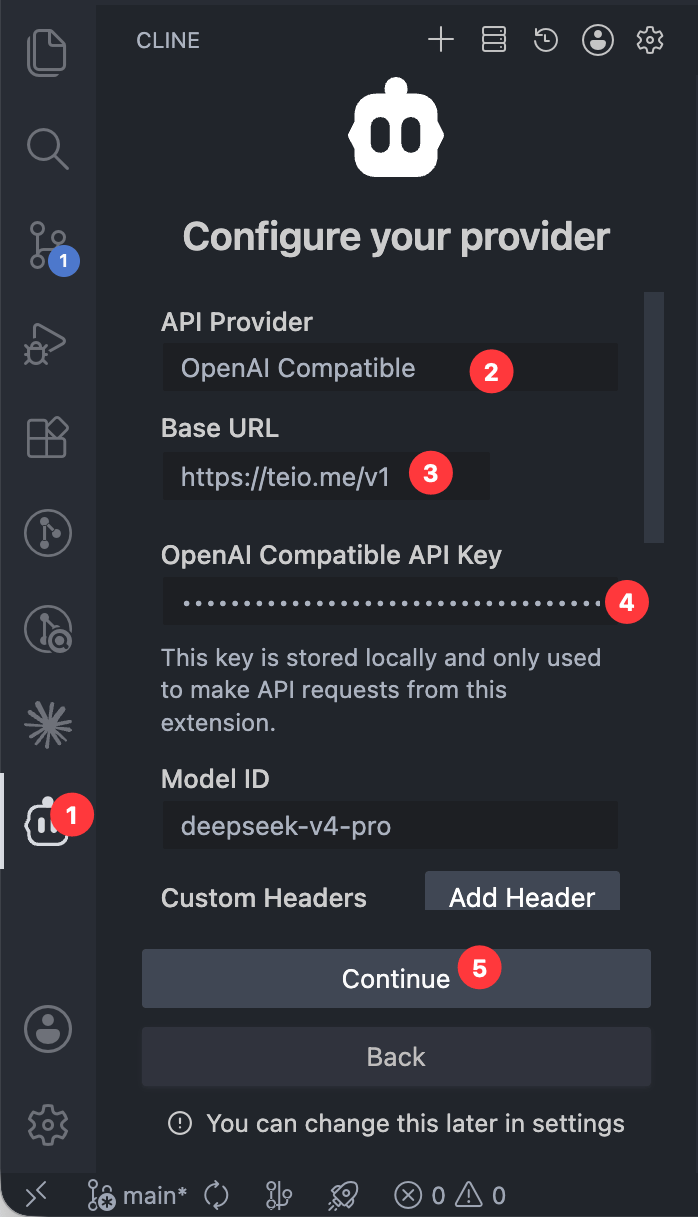Click the Custom Headers label
698x1217 pixels.
click(x=264, y=897)
